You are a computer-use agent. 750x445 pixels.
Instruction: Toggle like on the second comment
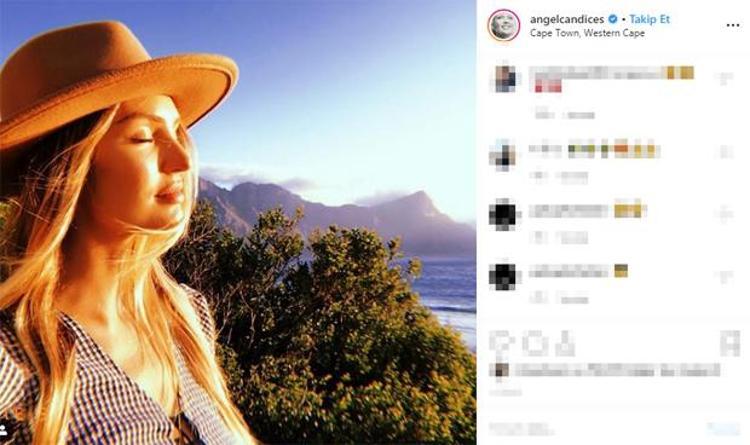click(726, 152)
